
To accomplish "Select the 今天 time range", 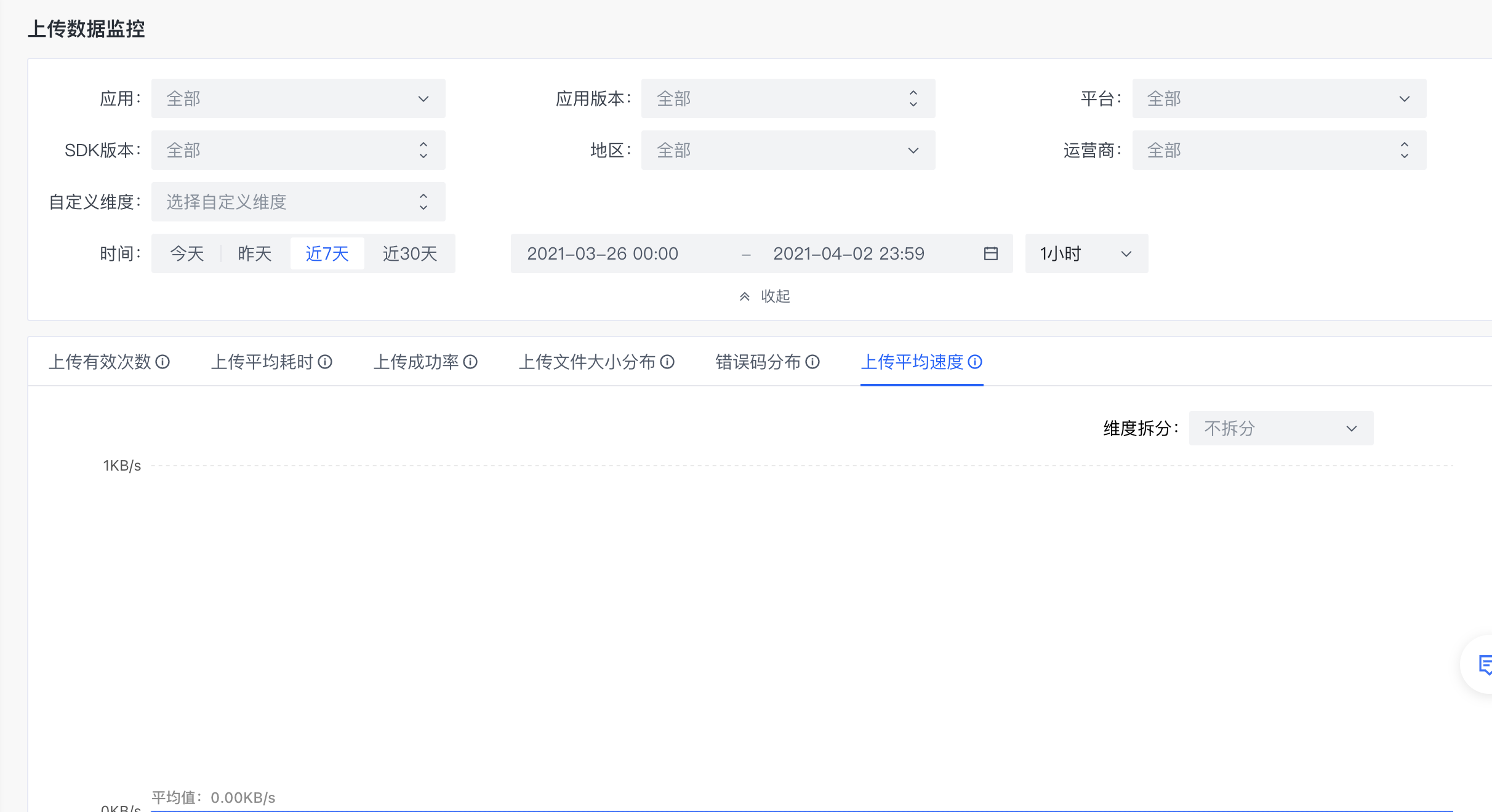I will [x=187, y=253].
